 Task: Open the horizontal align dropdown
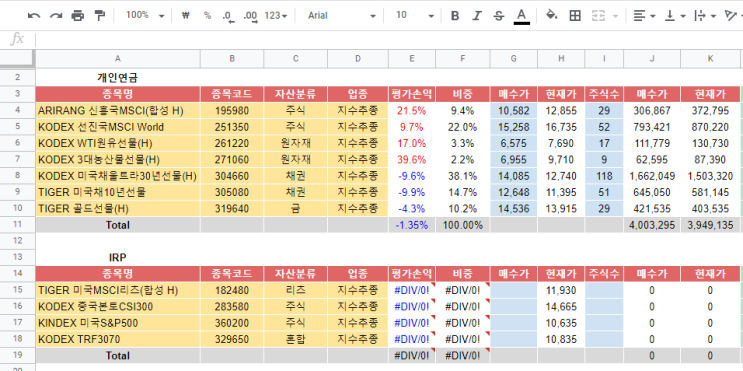(x=644, y=16)
